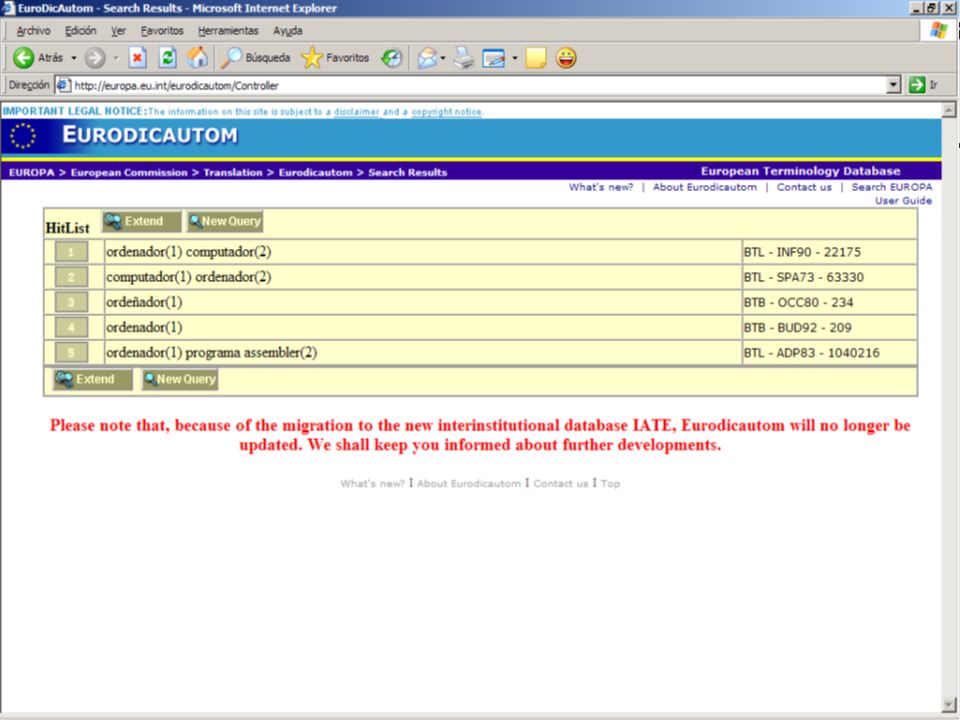The height and width of the screenshot is (720, 960).
Task: Go to EUROPA breadcrumb link
Action: point(32,173)
